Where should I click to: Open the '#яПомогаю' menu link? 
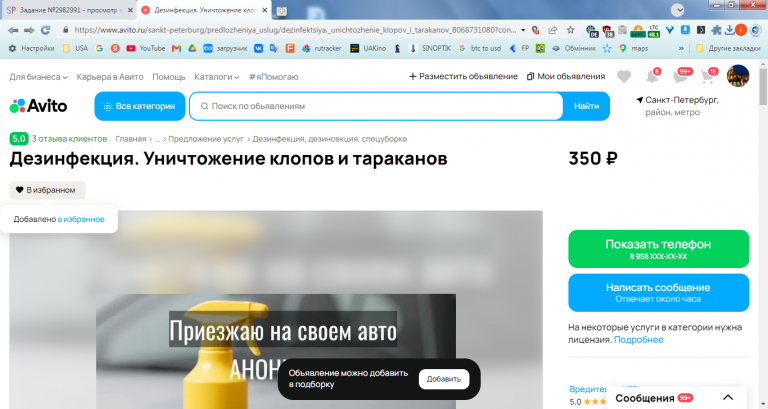pyautogui.click(x=273, y=77)
